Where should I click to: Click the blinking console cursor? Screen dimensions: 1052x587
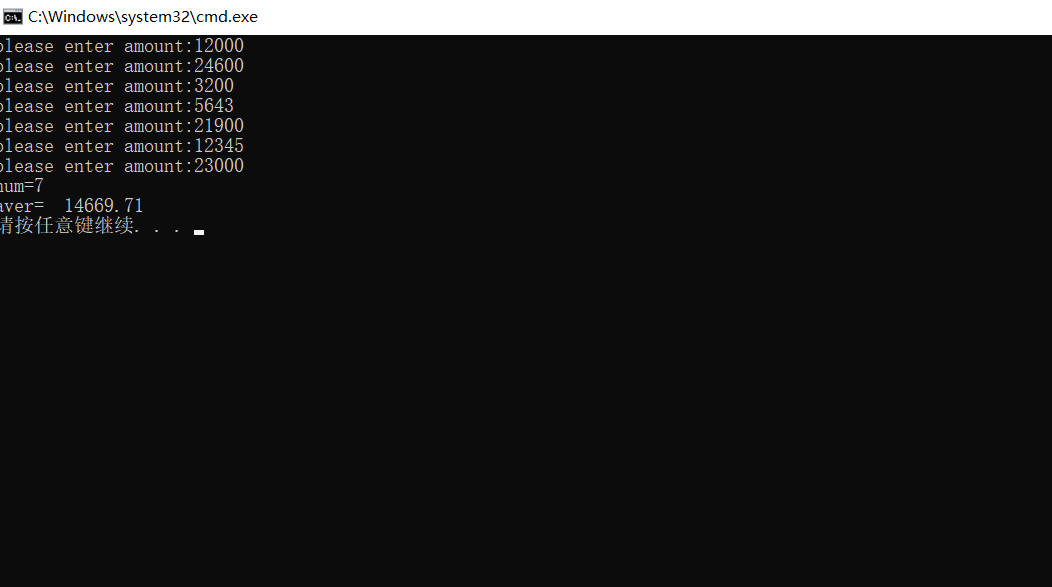(x=199, y=232)
